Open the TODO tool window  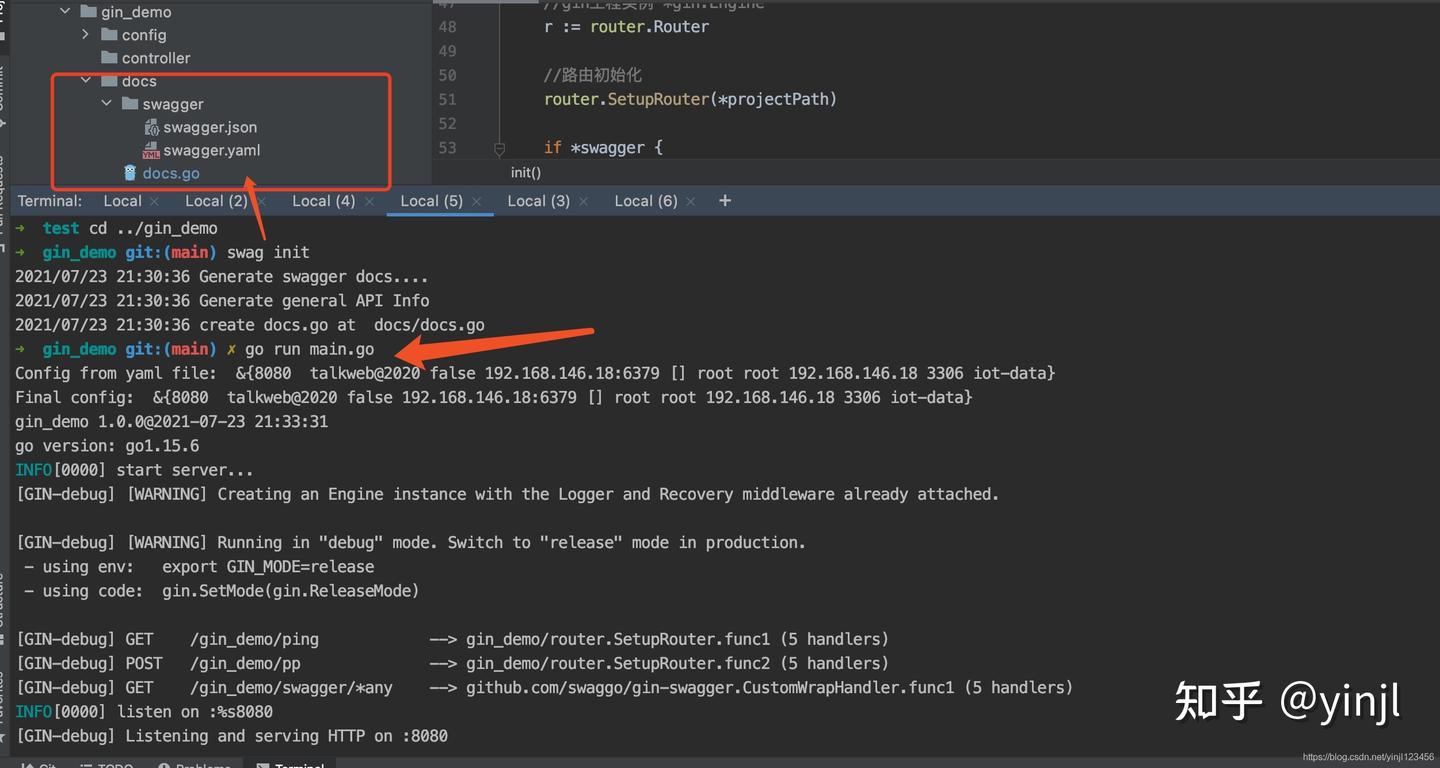pos(107,765)
